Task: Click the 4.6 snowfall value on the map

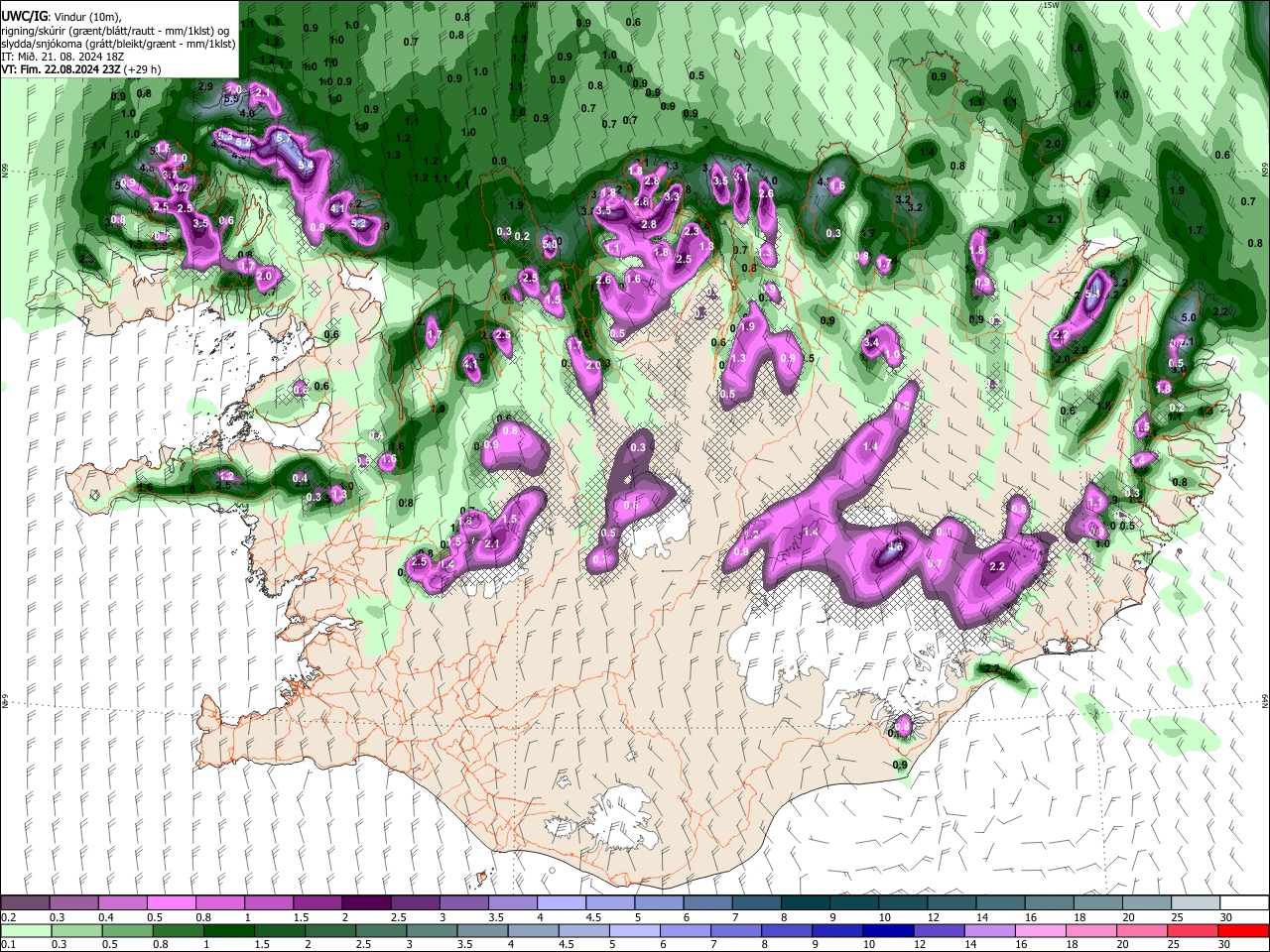Action: tap(894, 546)
